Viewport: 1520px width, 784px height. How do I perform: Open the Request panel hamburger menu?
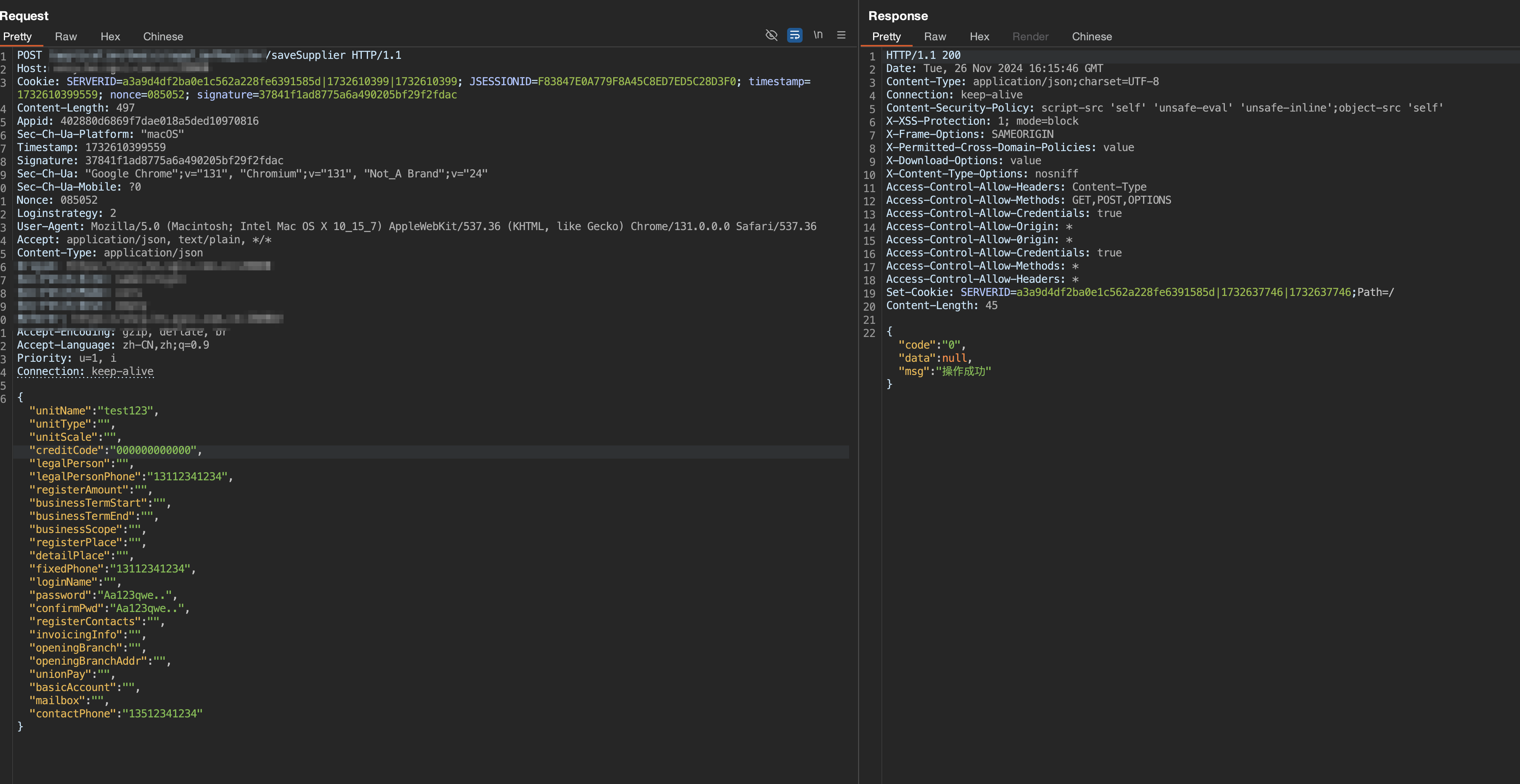point(841,35)
